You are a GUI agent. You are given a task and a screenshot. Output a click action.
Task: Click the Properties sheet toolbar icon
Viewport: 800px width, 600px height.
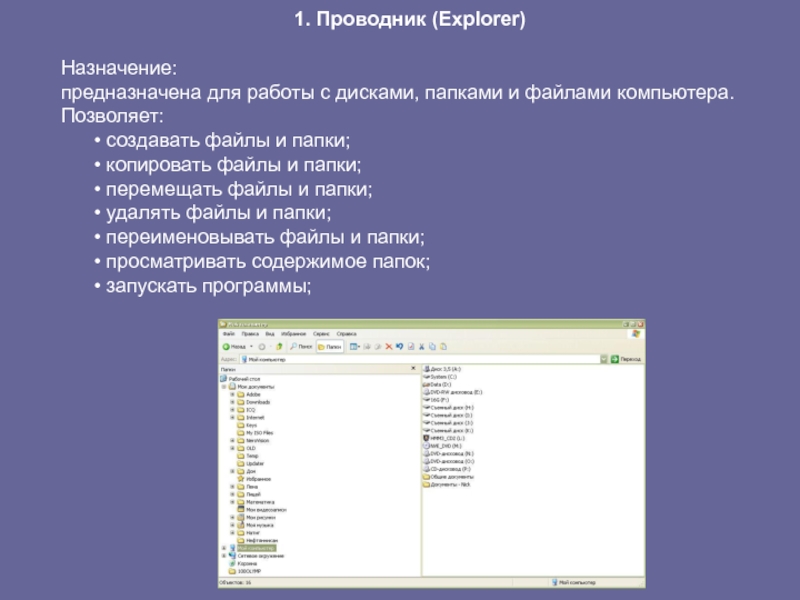click(411, 346)
